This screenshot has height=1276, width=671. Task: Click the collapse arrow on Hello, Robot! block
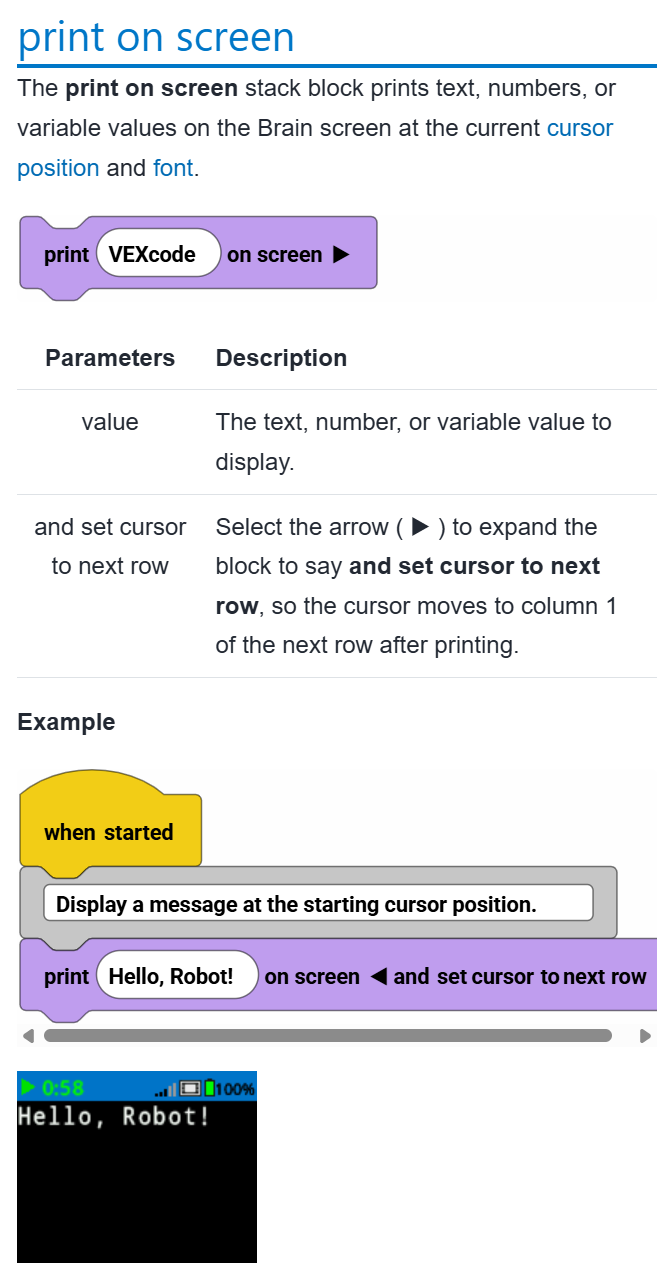[378, 977]
